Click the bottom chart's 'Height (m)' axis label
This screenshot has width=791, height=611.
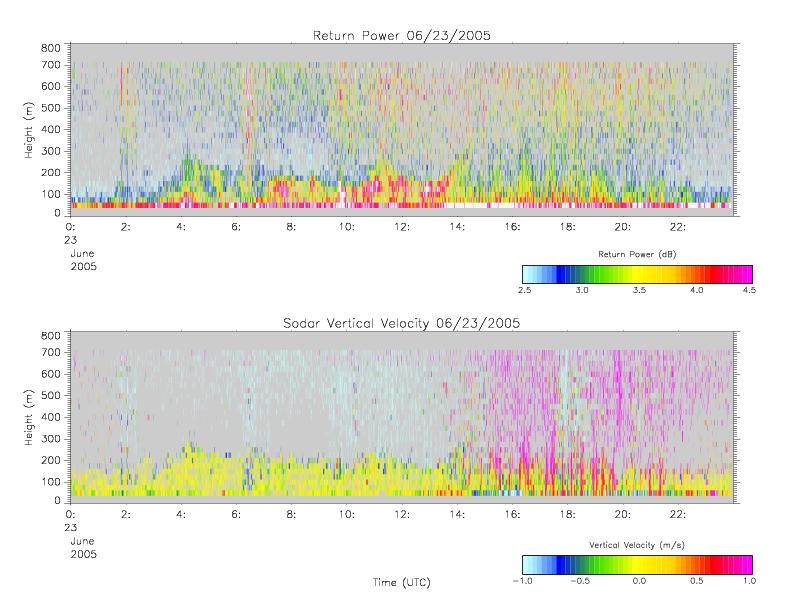pyautogui.click(x=29, y=417)
